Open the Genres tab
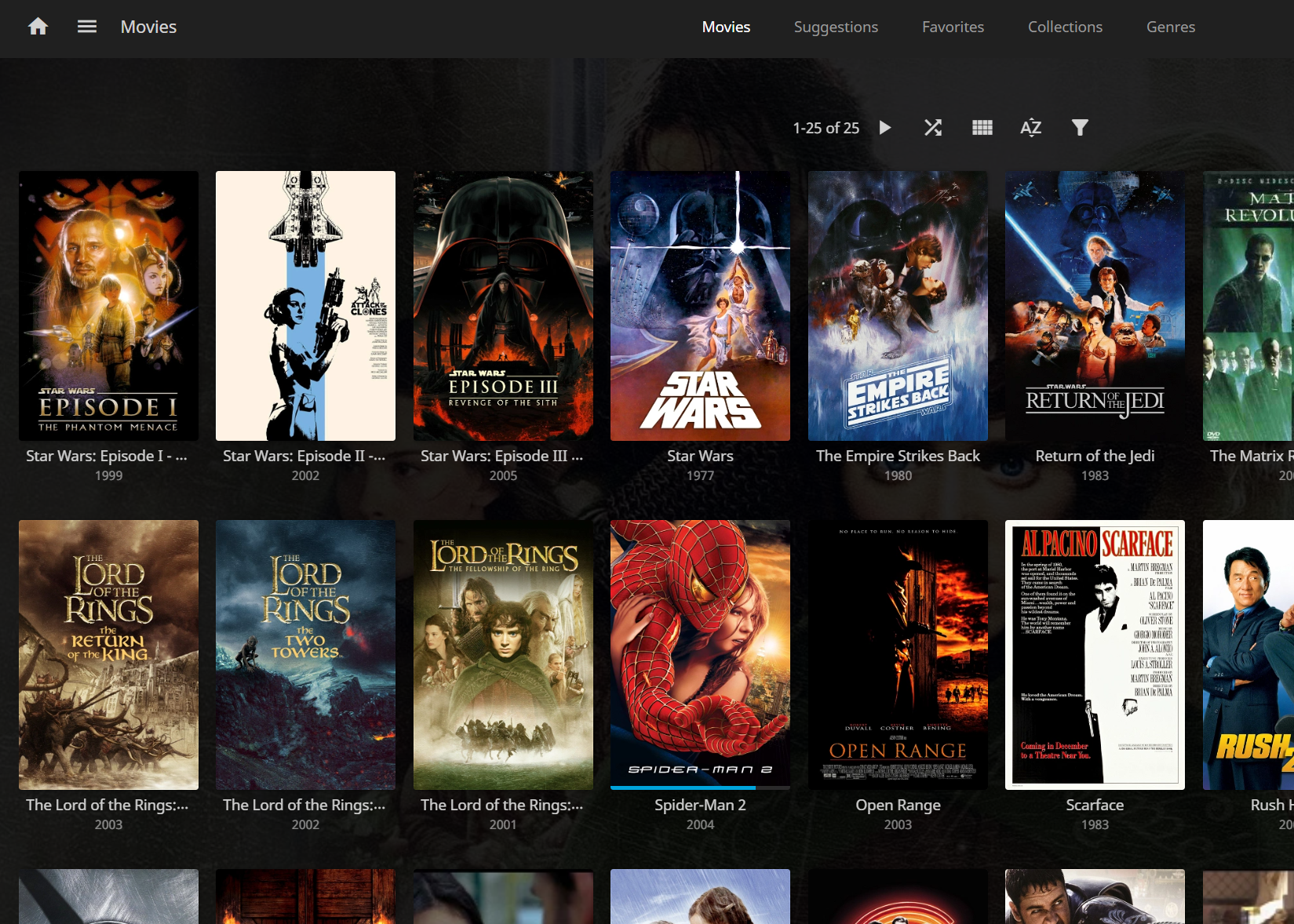 pos(1170,27)
